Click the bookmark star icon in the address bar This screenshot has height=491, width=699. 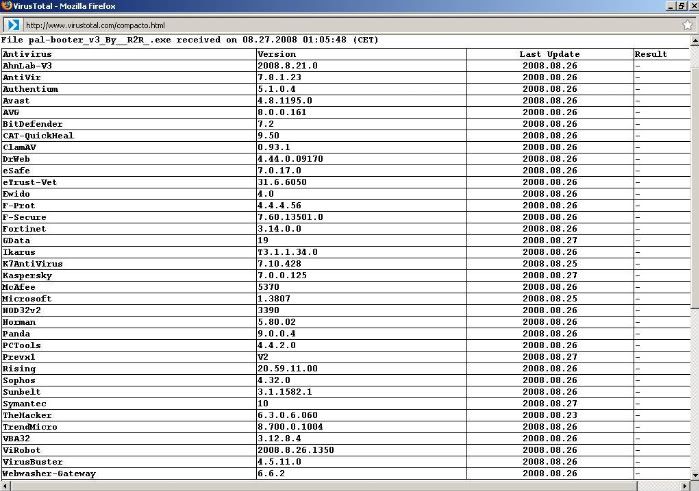[x=687, y=25]
